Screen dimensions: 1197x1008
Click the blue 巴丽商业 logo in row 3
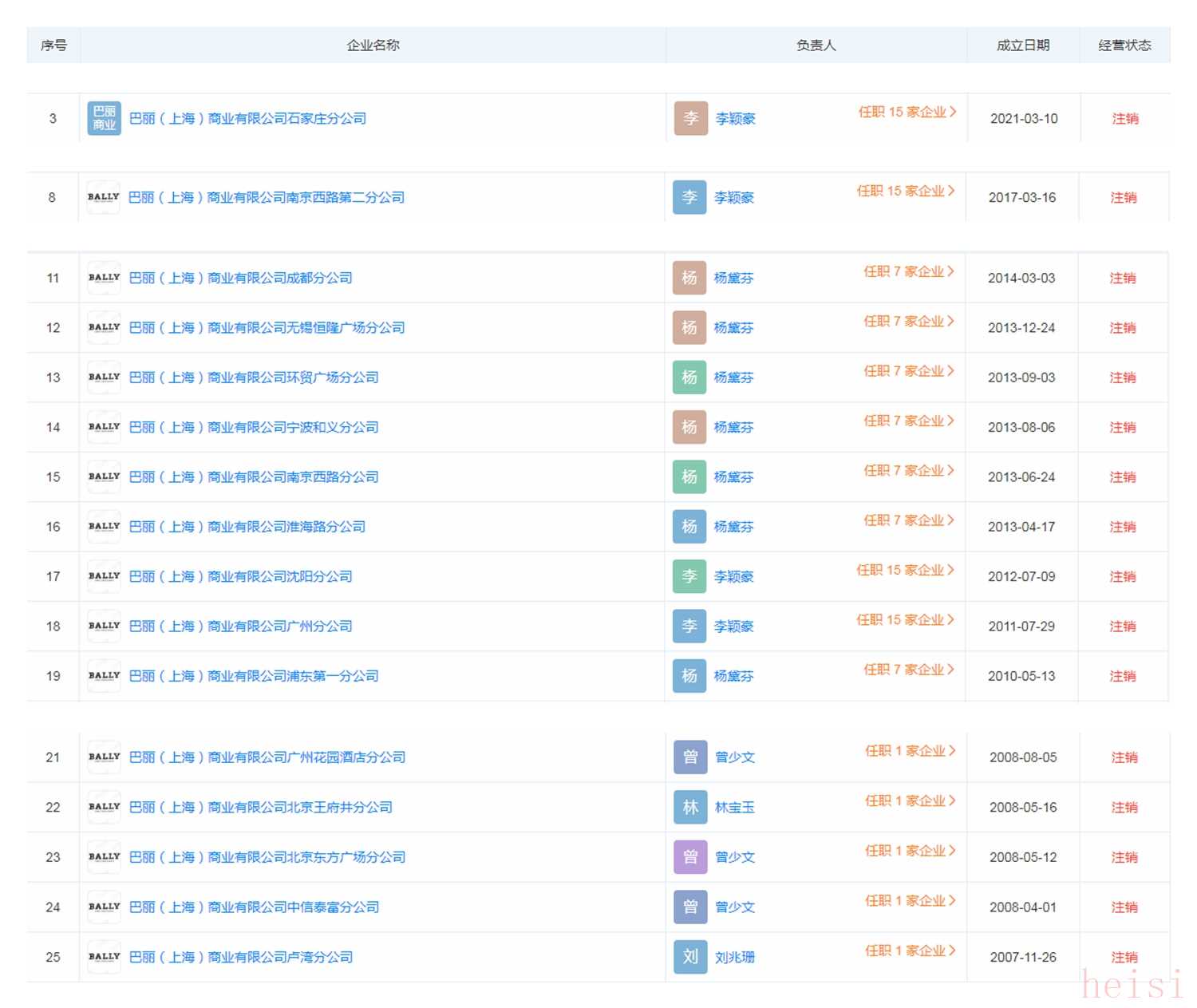(x=104, y=119)
